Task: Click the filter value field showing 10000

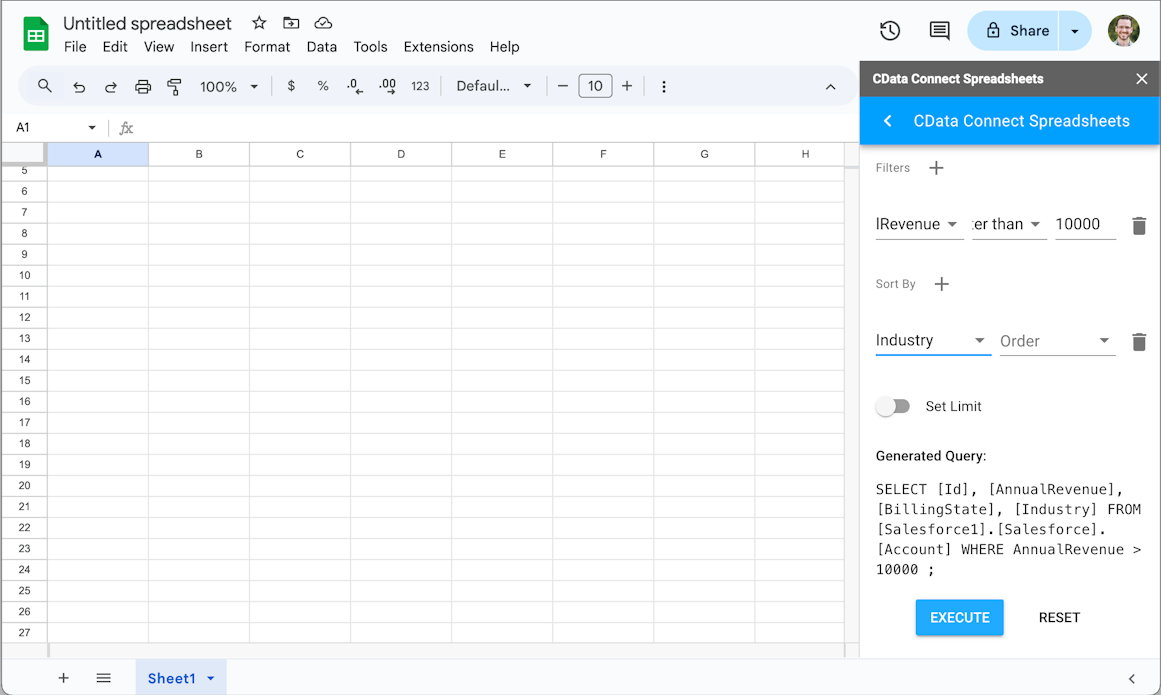Action: [1084, 225]
